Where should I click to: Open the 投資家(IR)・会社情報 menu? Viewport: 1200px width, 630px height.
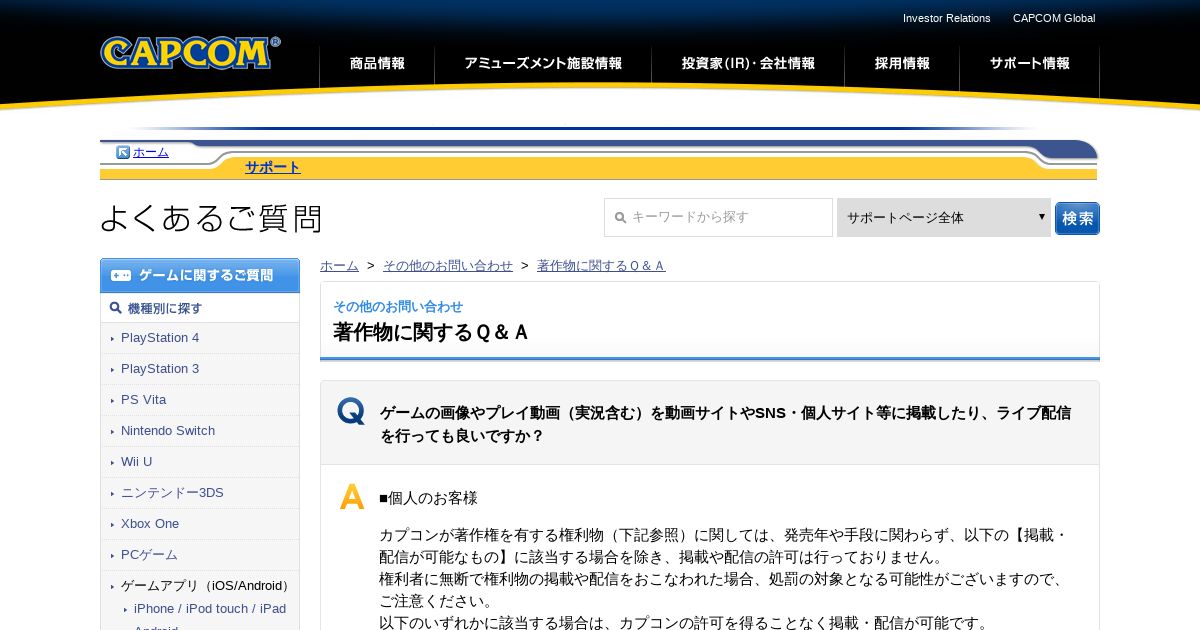(748, 63)
